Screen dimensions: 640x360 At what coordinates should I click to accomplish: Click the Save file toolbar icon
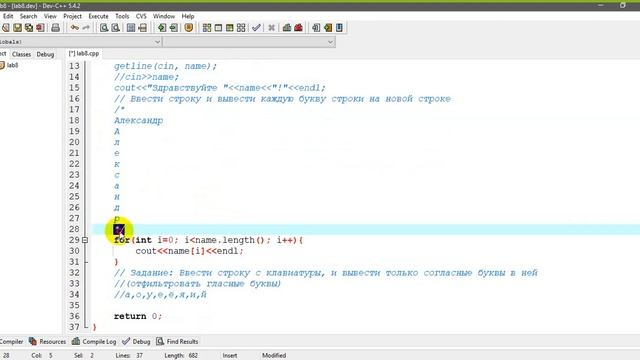(x=18, y=28)
